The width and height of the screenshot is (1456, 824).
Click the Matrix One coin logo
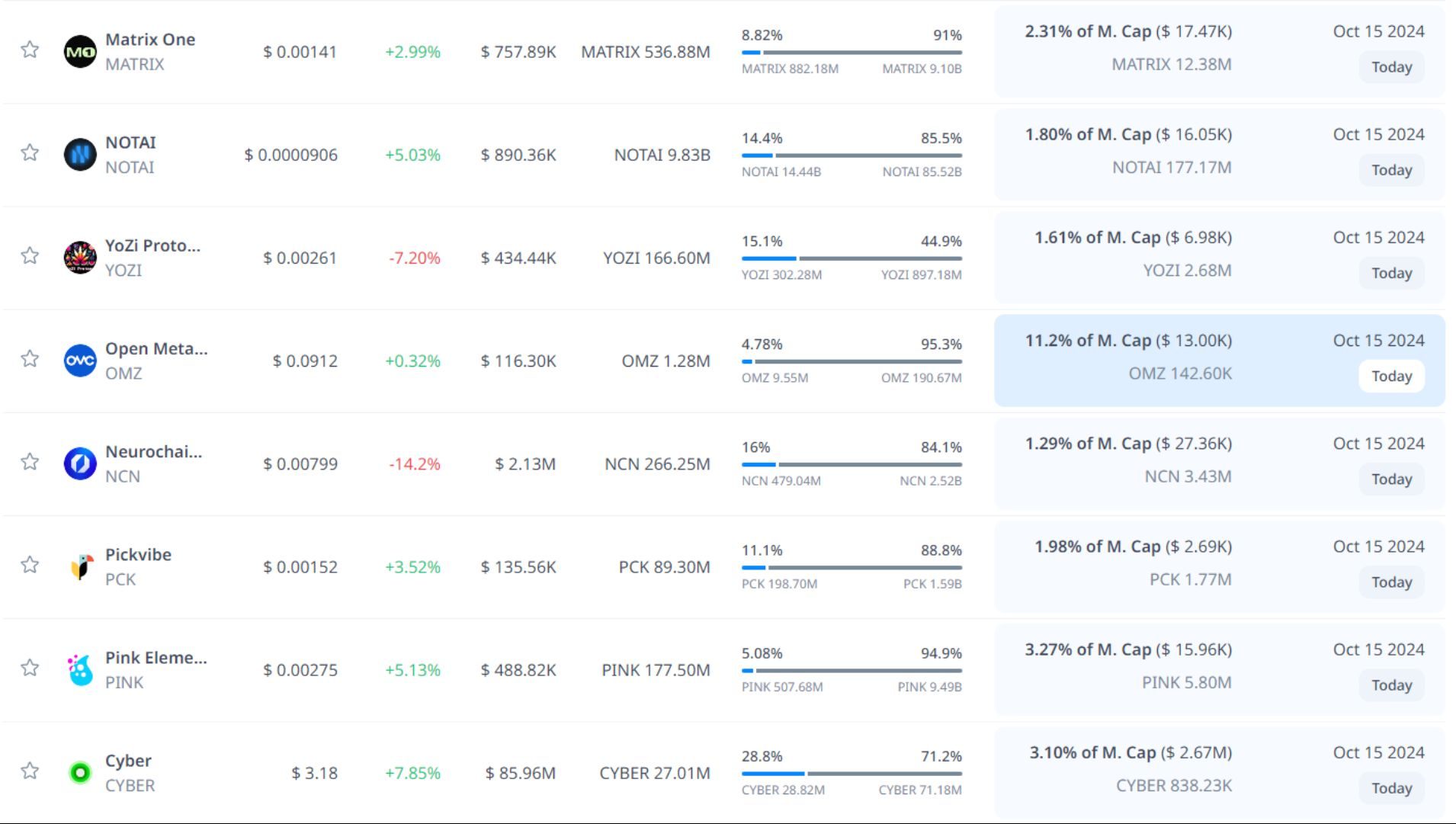(80, 52)
